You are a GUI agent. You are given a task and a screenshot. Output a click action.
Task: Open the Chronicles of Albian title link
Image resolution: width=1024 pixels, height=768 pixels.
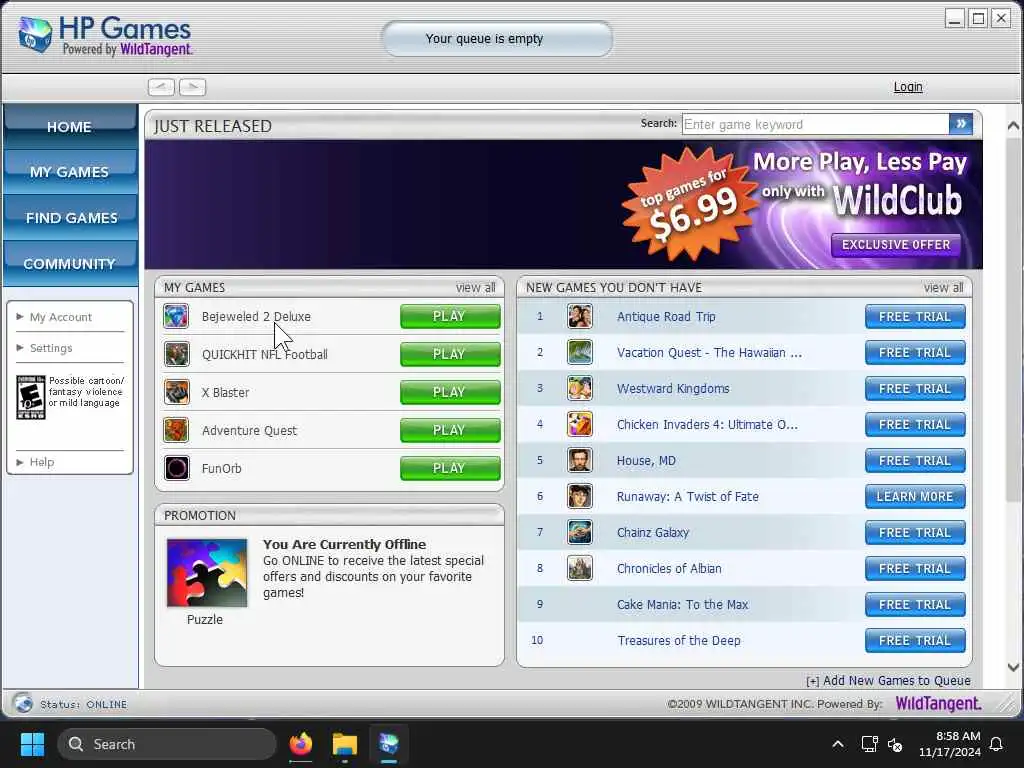669,568
